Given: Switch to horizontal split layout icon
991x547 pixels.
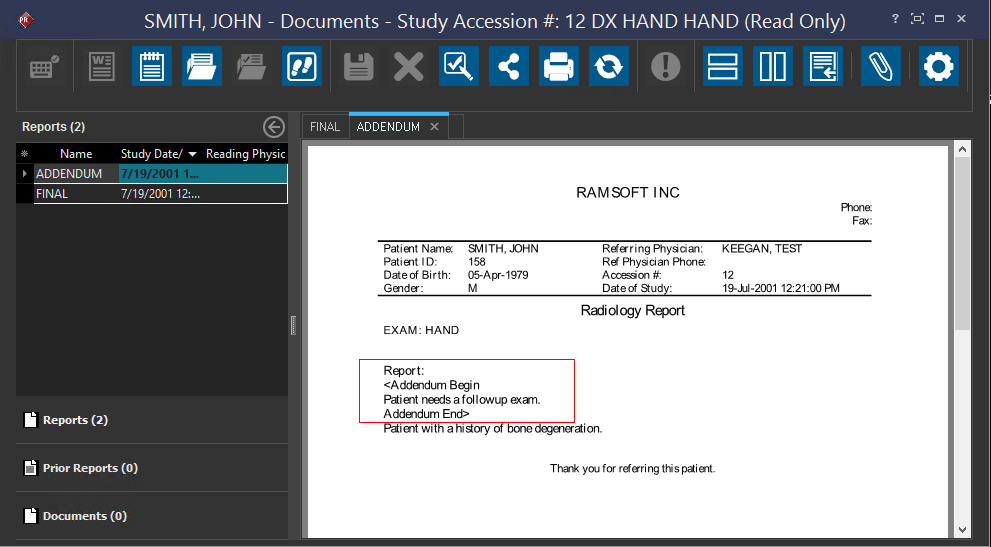Looking at the screenshot, I should point(722,67).
